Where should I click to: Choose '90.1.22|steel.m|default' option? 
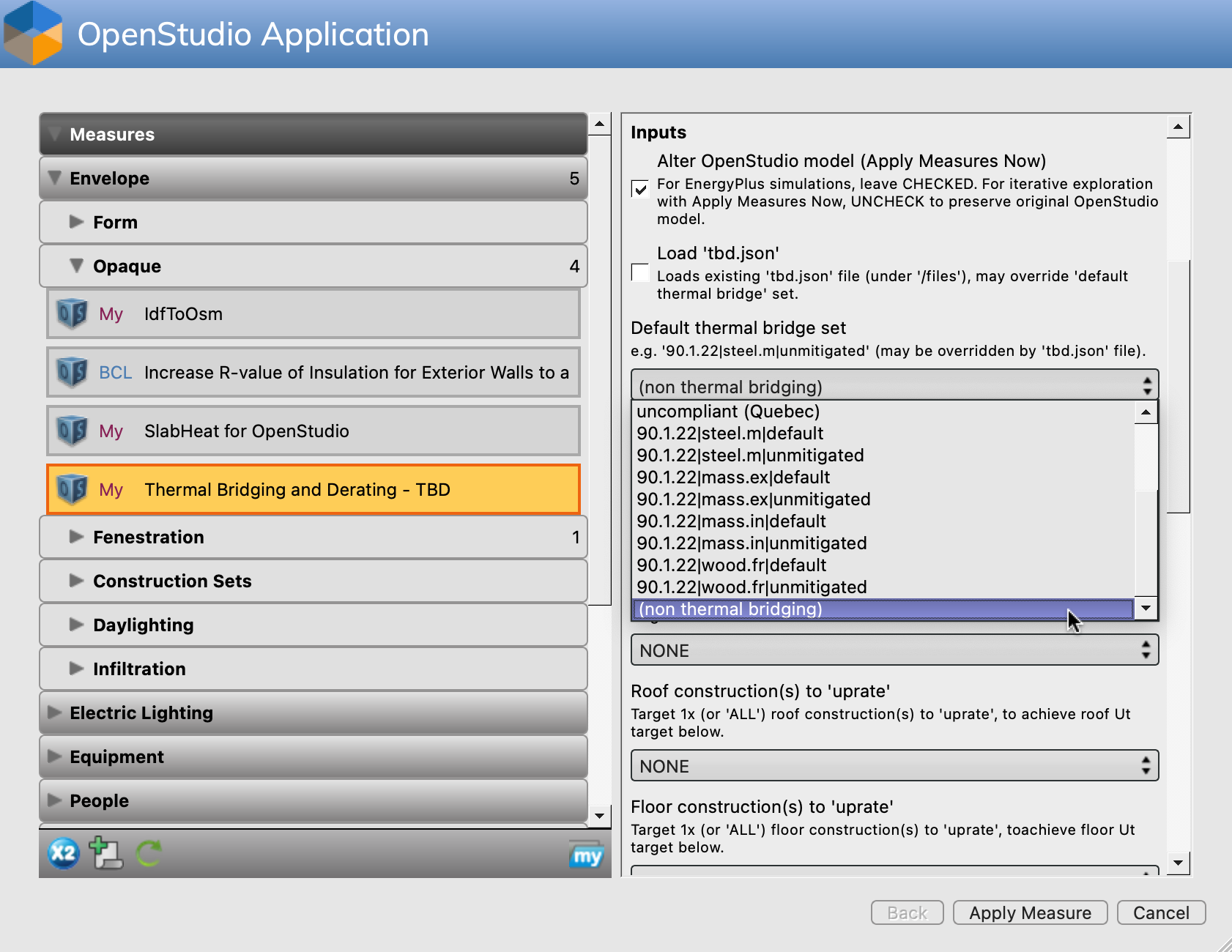tap(883, 434)
